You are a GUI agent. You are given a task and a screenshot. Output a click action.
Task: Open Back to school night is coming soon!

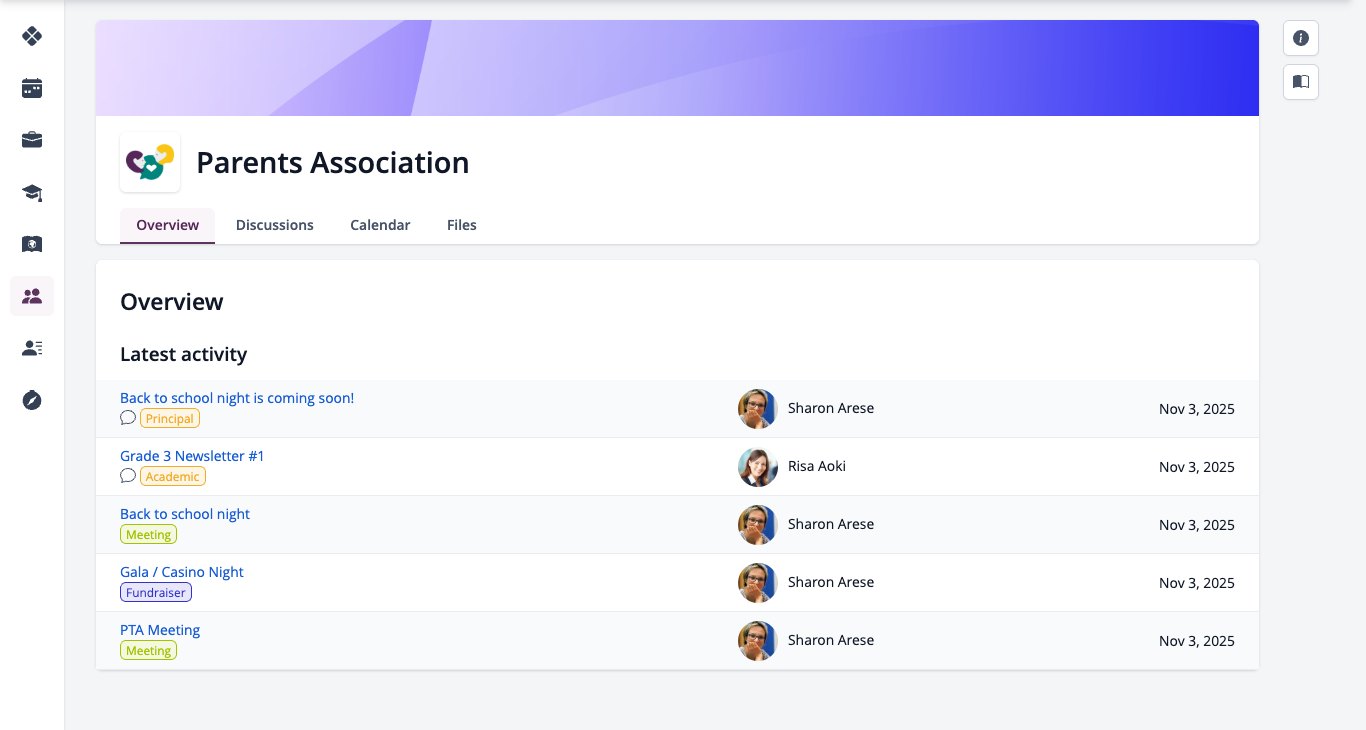coord(237,398)
